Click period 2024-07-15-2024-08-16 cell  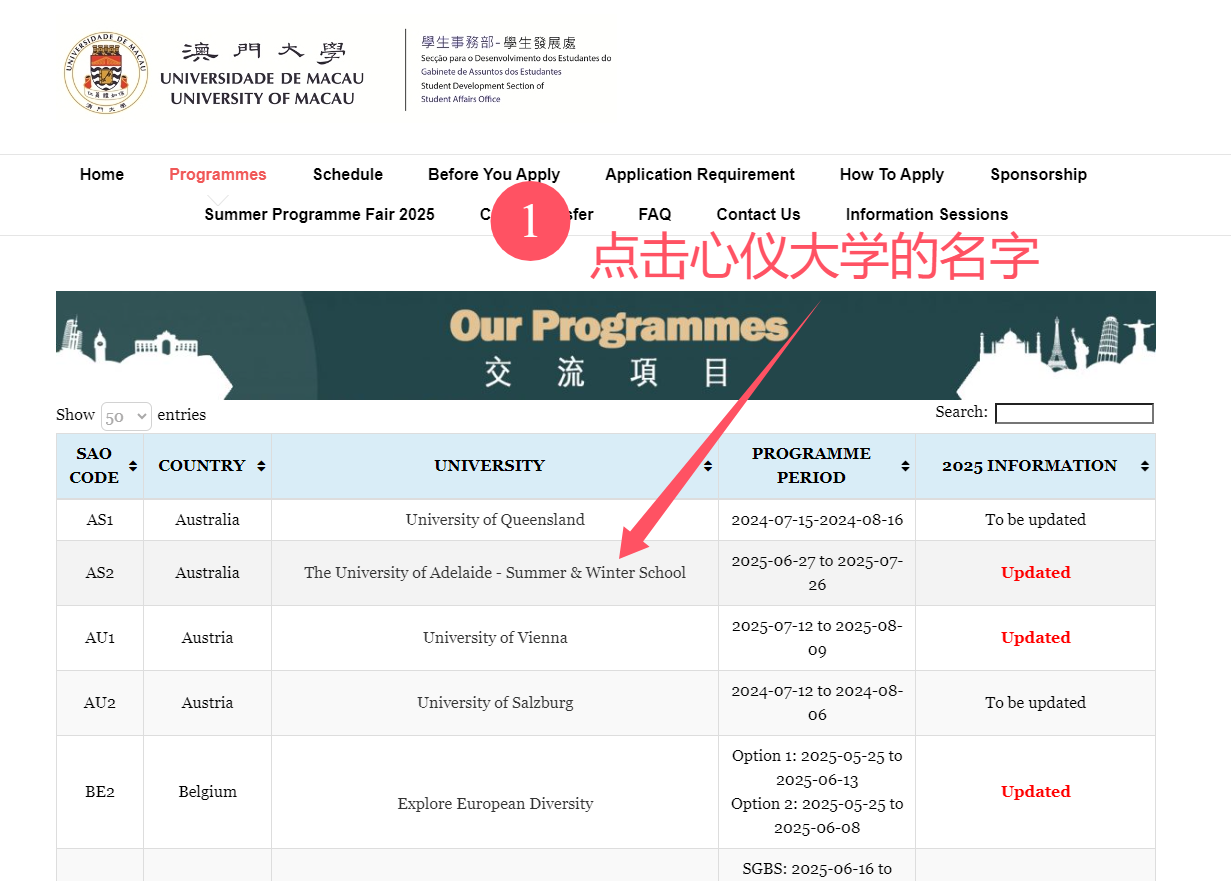pos(817,520)
